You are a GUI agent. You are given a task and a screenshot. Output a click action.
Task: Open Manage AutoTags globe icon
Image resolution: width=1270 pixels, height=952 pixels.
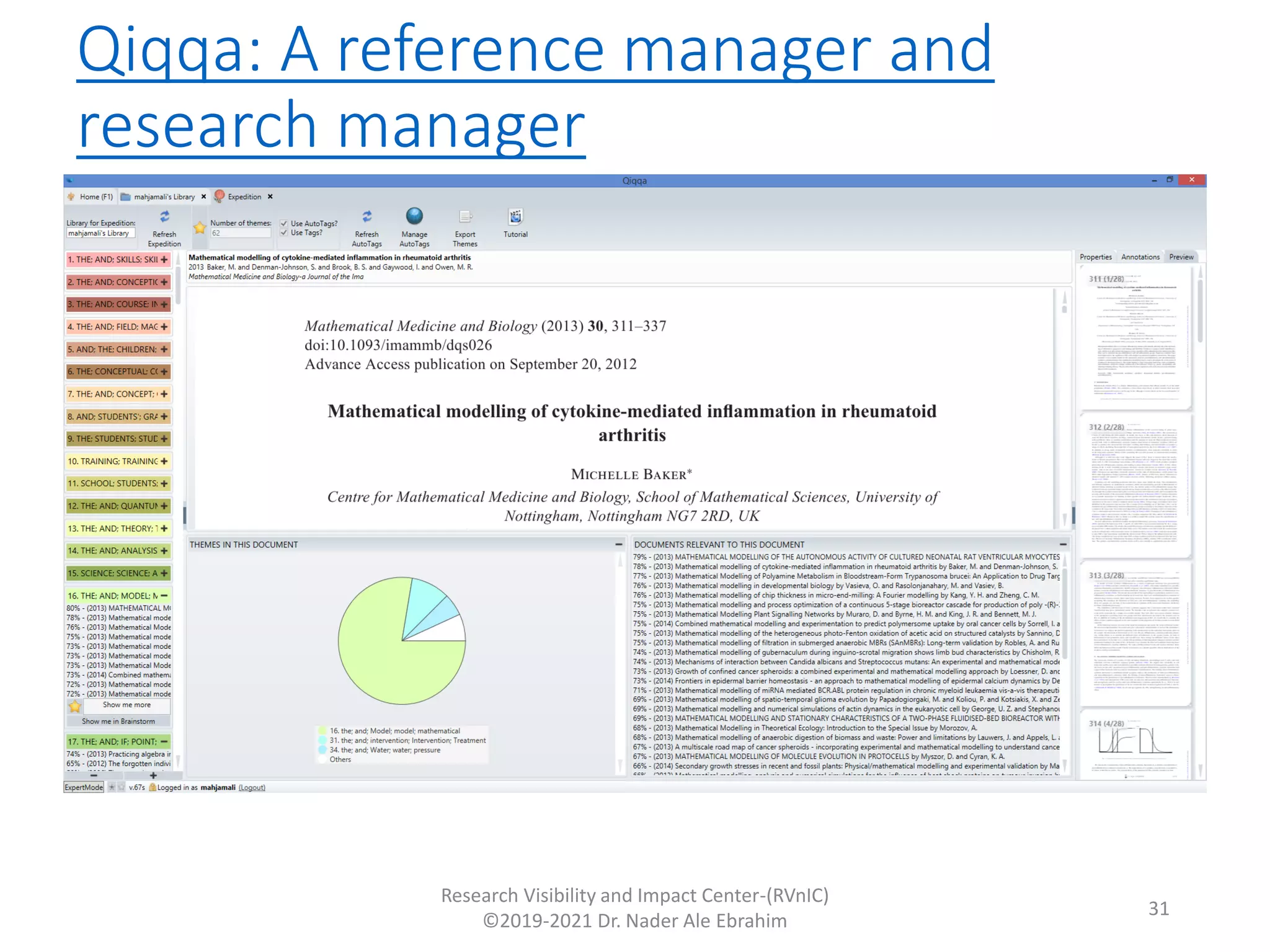pos(414,216)
